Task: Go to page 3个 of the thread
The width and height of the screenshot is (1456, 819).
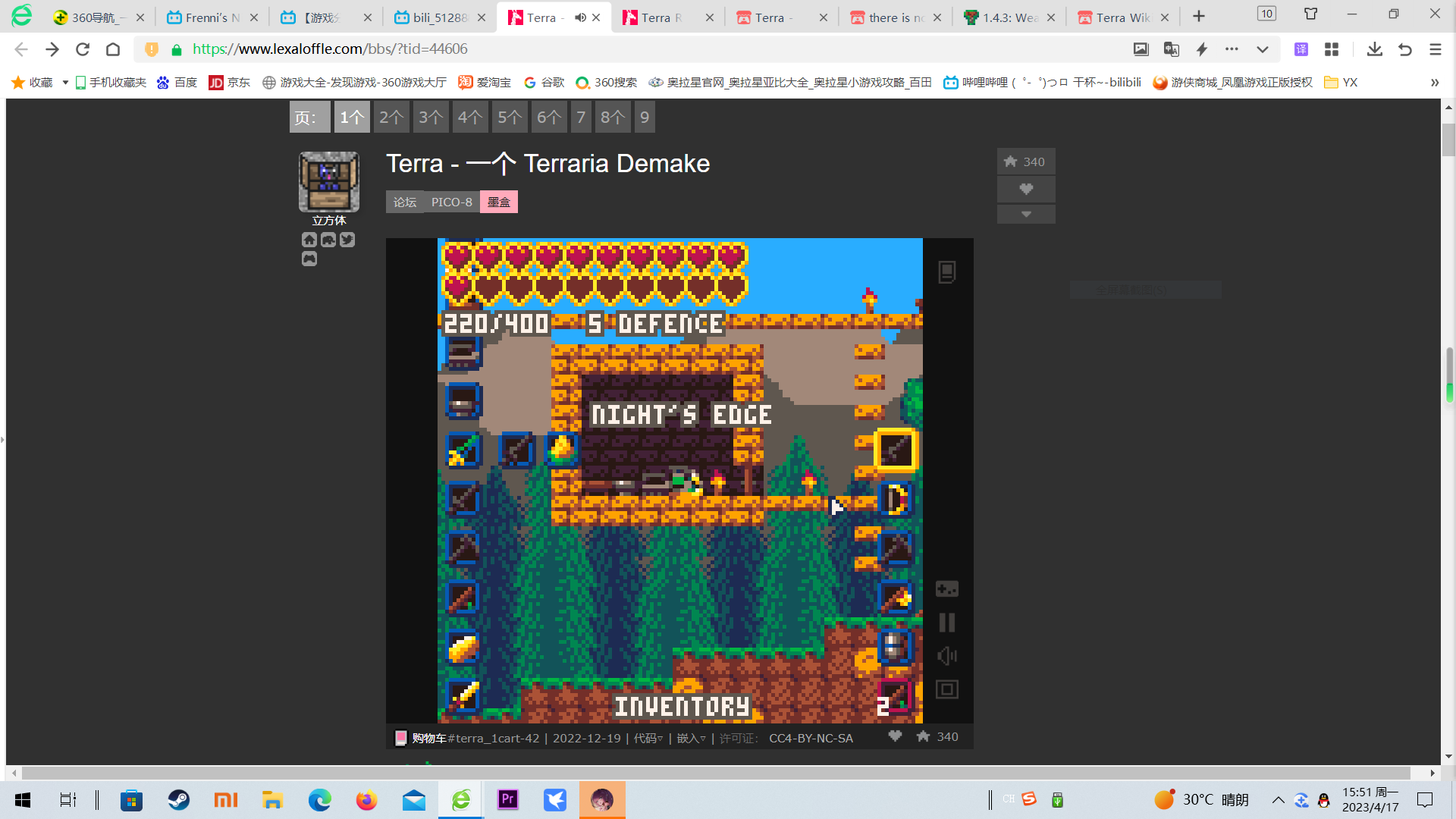Action: [x=431, y=117]
